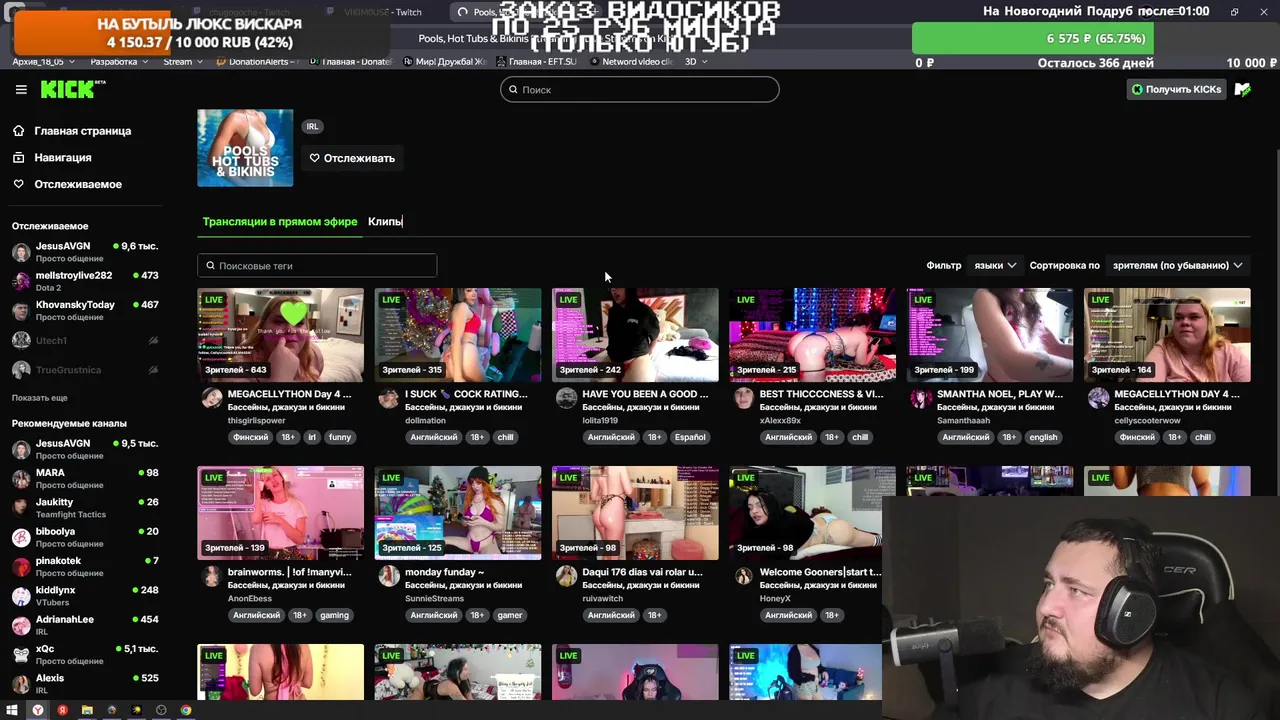
Task: Open Главная - EFT.SU bookmark
Action: pos(537,61)
